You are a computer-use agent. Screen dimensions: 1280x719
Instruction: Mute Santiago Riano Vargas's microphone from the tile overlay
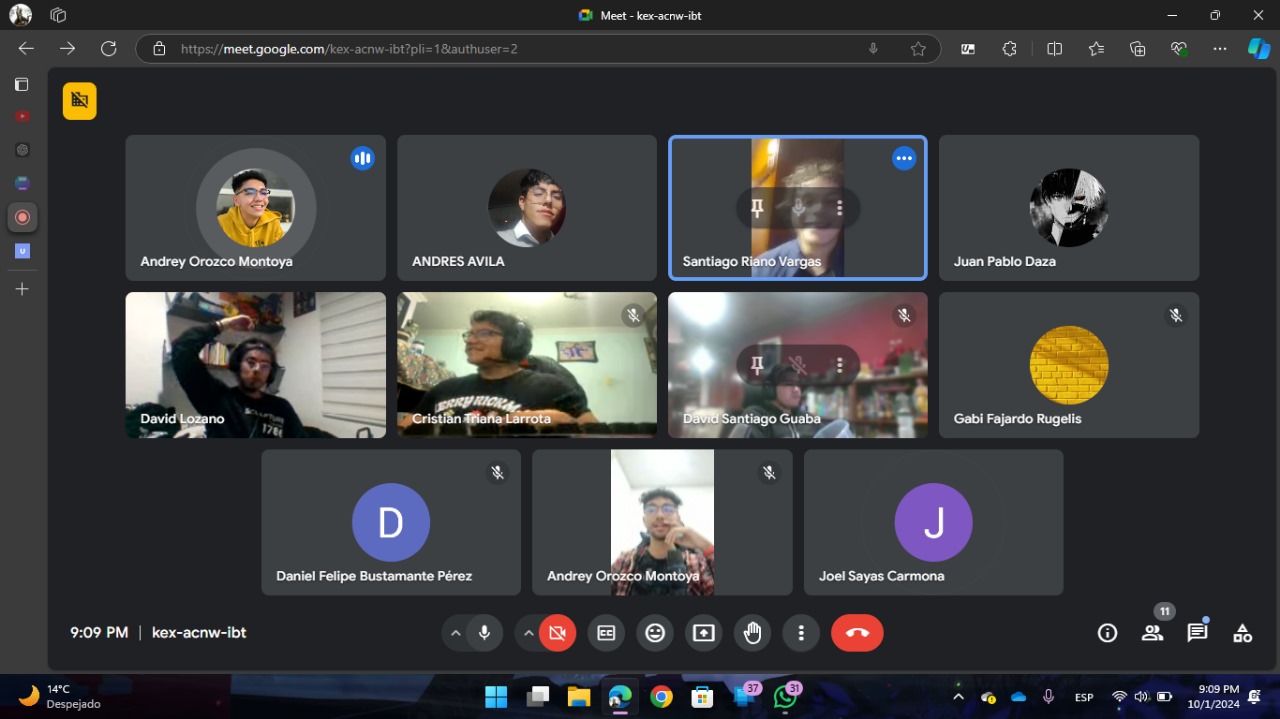coord(798,207)
